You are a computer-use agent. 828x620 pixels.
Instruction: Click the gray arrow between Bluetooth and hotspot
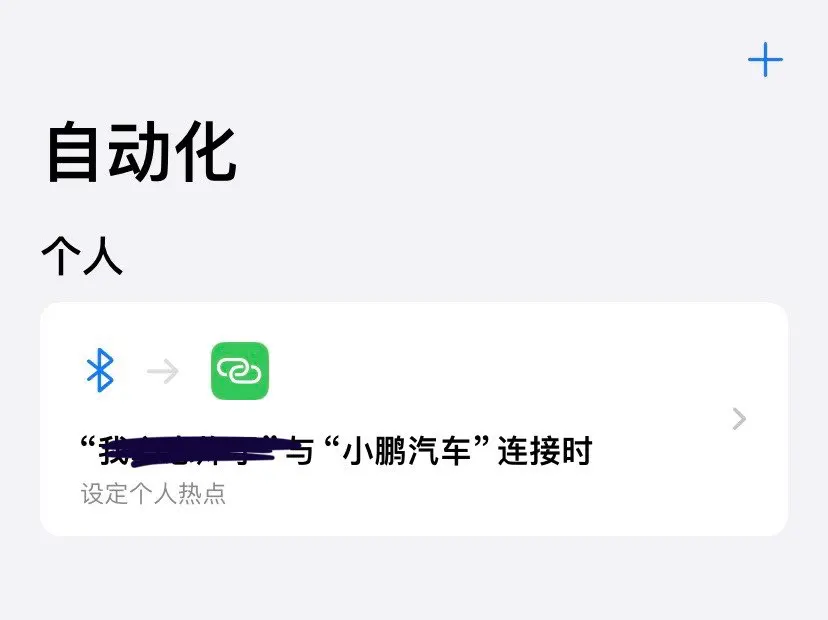(163, 371)
